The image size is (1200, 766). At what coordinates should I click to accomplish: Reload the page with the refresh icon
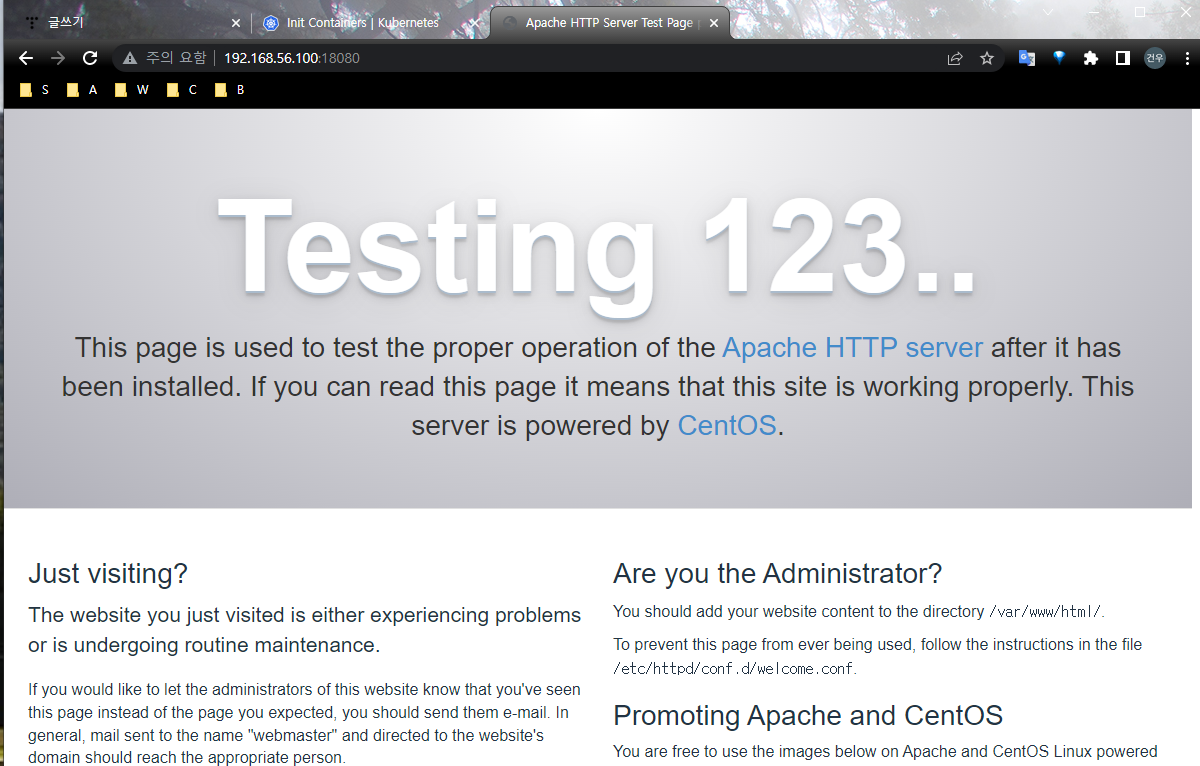pyautogui.click(x=90, y=58)
